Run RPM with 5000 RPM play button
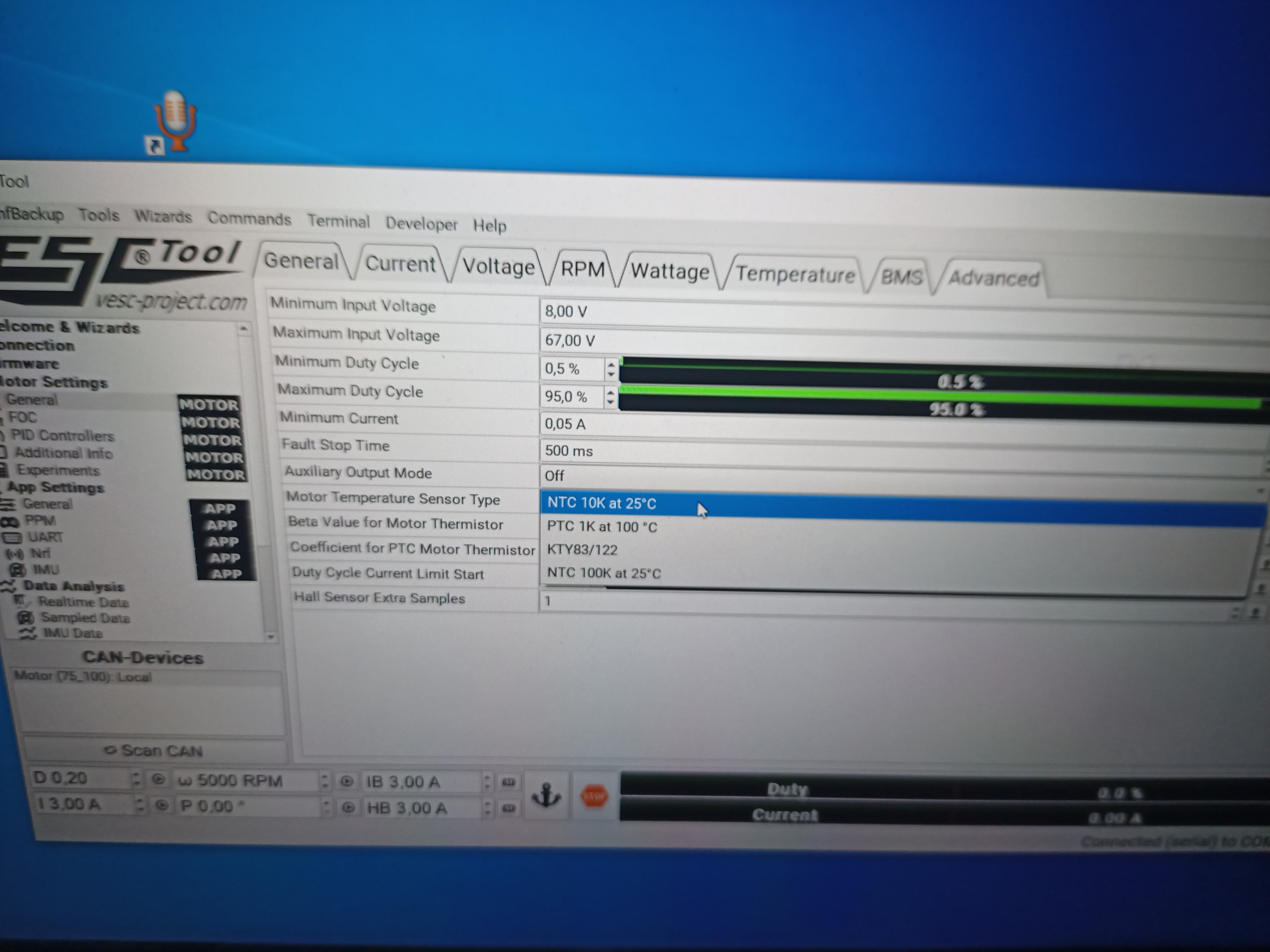 tap(346, 781)
